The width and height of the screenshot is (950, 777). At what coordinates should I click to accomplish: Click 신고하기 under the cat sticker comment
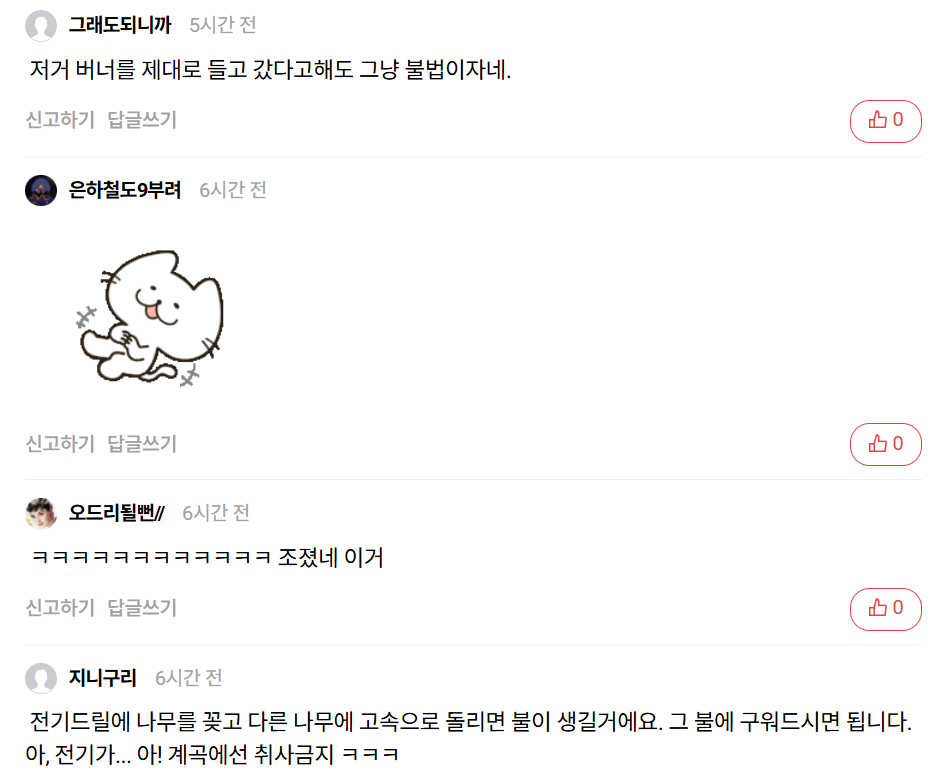coord(60,444)
